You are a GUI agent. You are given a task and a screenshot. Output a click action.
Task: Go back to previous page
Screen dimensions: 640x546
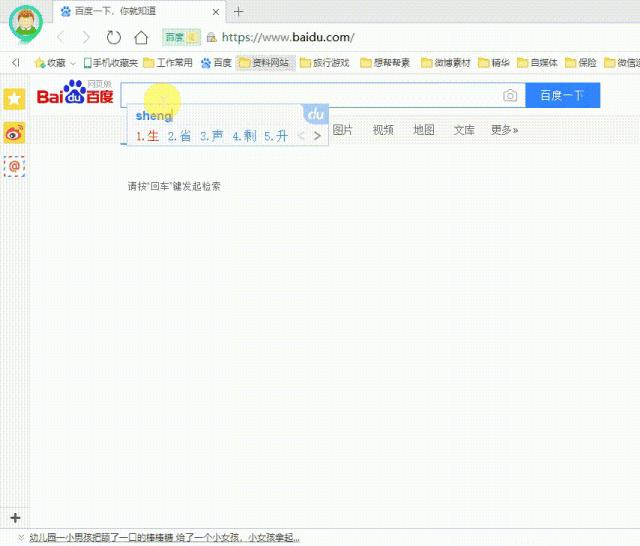click(61, 38)
